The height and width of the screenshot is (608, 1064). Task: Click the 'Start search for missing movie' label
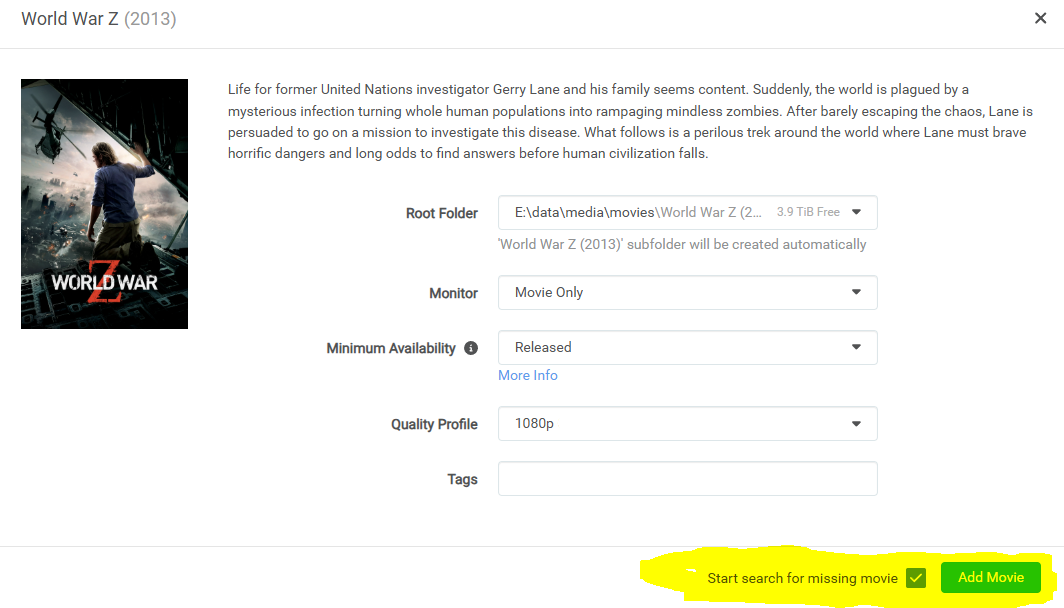[802, 578]
